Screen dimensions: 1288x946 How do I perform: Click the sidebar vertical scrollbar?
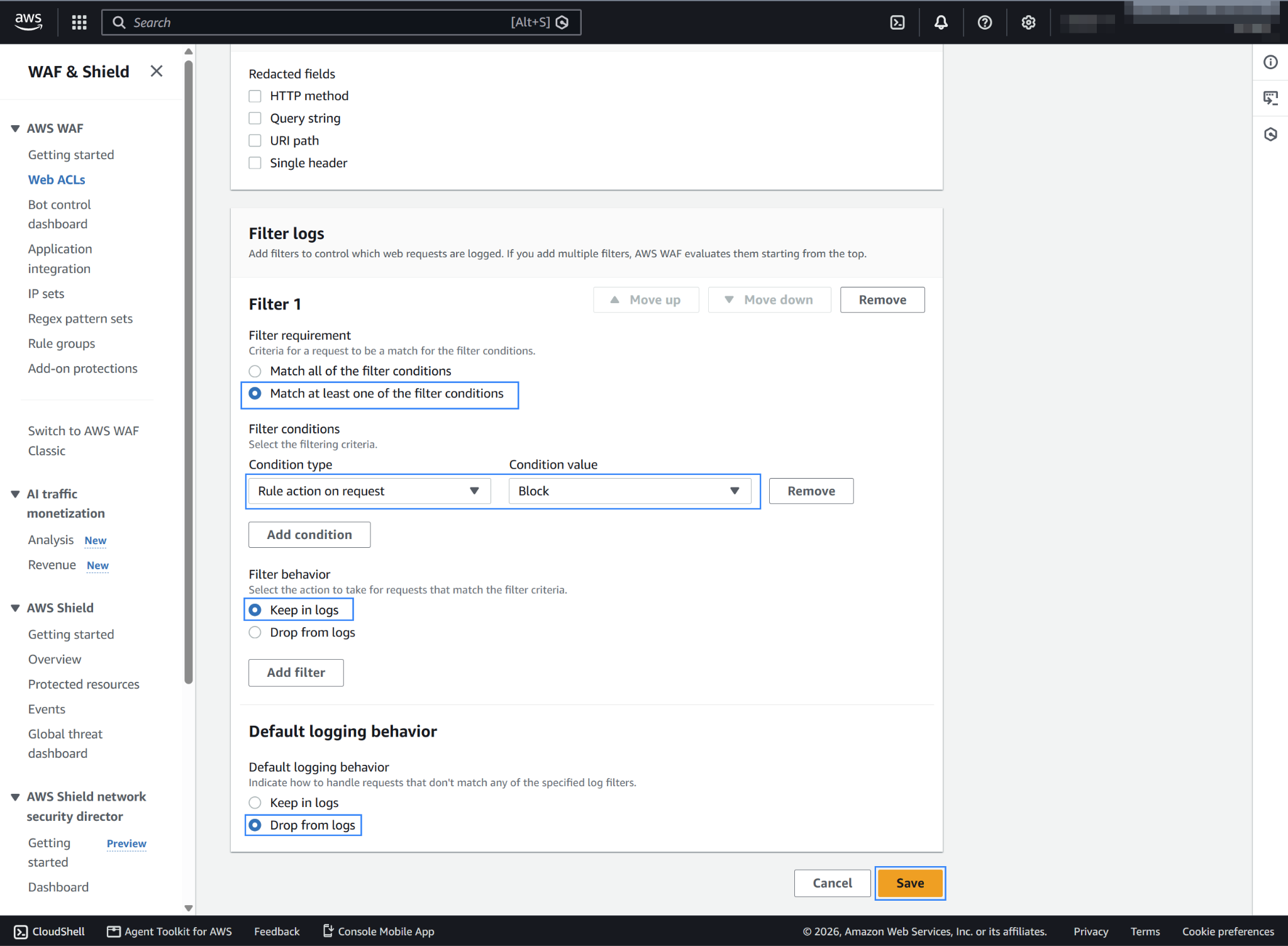[189, 371]
